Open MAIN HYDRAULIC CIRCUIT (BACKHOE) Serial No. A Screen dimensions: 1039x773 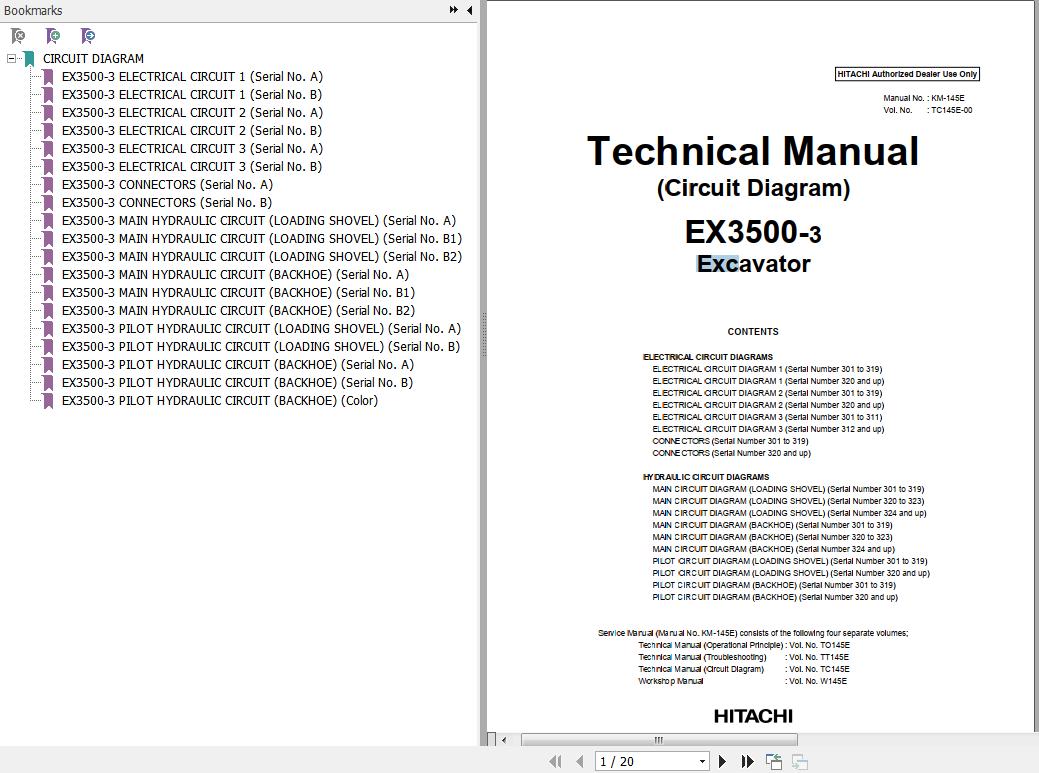click(x=235, y=274)
